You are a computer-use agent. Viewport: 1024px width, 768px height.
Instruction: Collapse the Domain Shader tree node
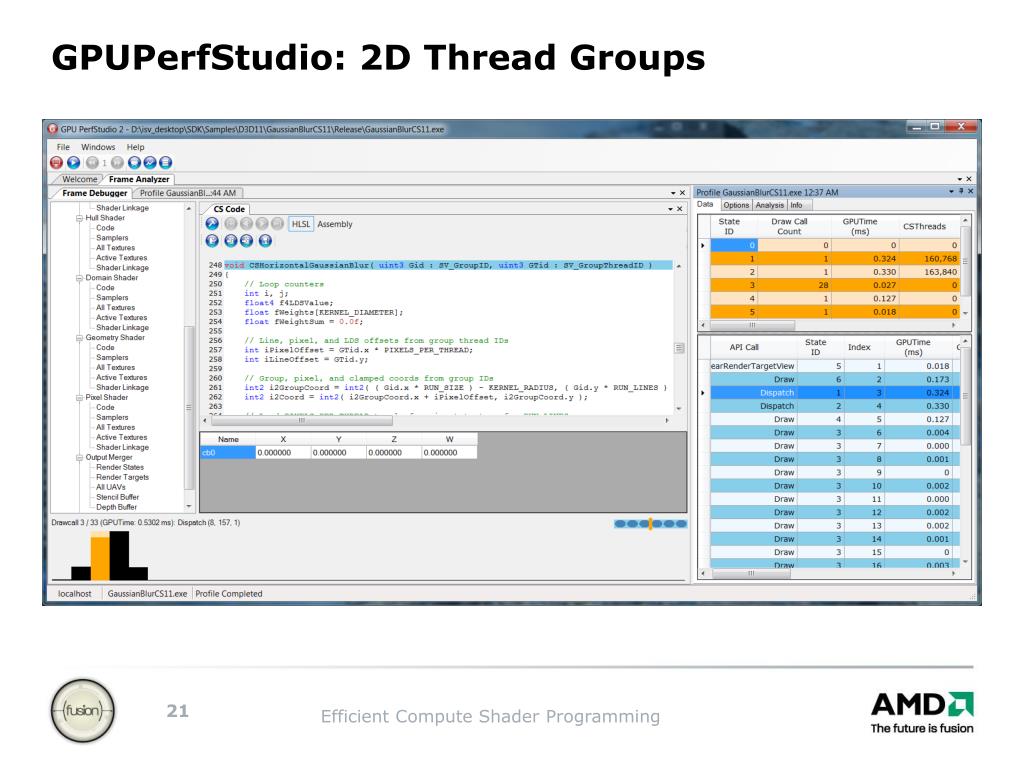pos(80,278)
